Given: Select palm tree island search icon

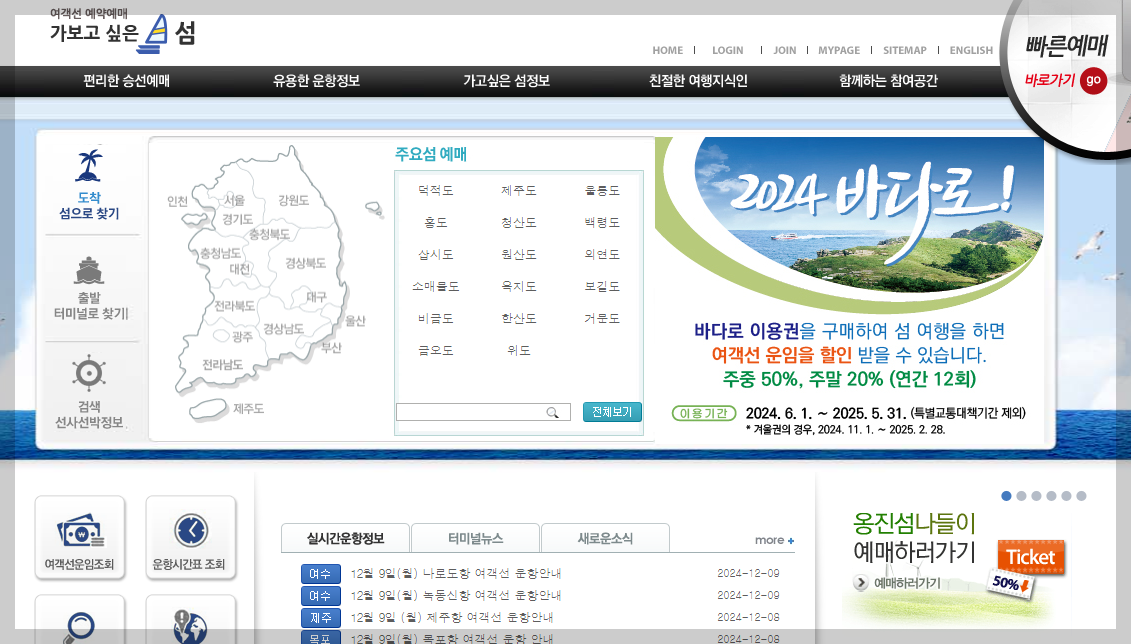Looking at the screenshot, I should click(89, 166).
